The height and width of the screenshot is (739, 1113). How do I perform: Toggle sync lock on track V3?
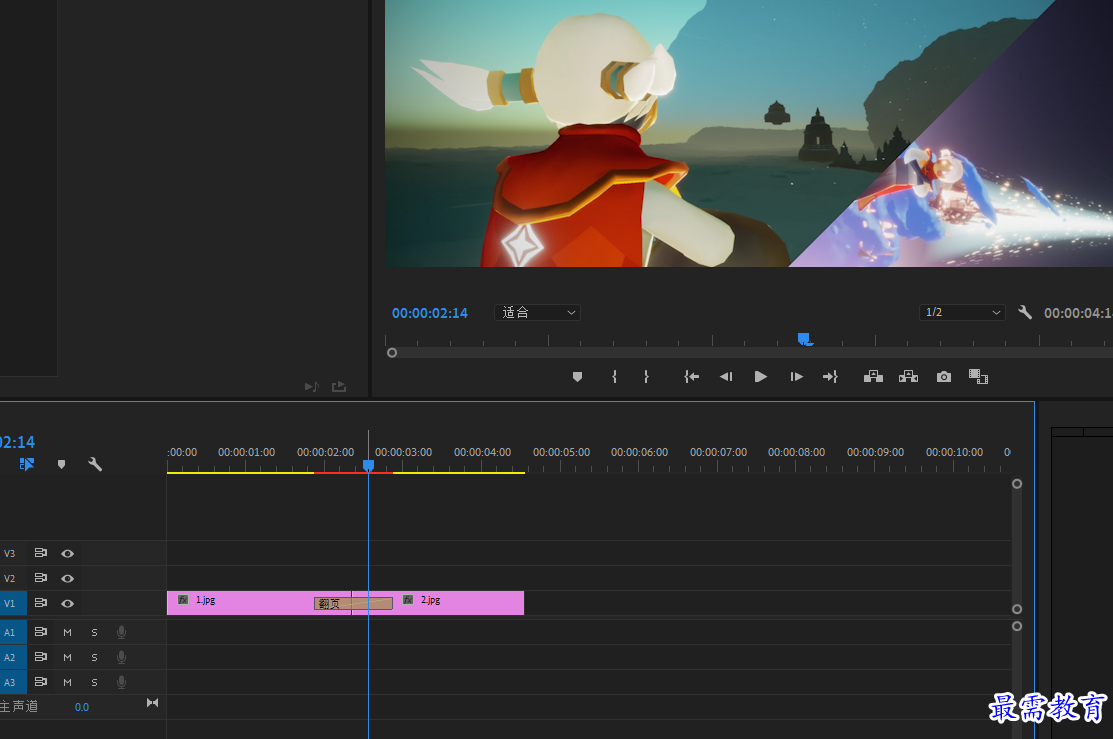[x=40, y=553]
